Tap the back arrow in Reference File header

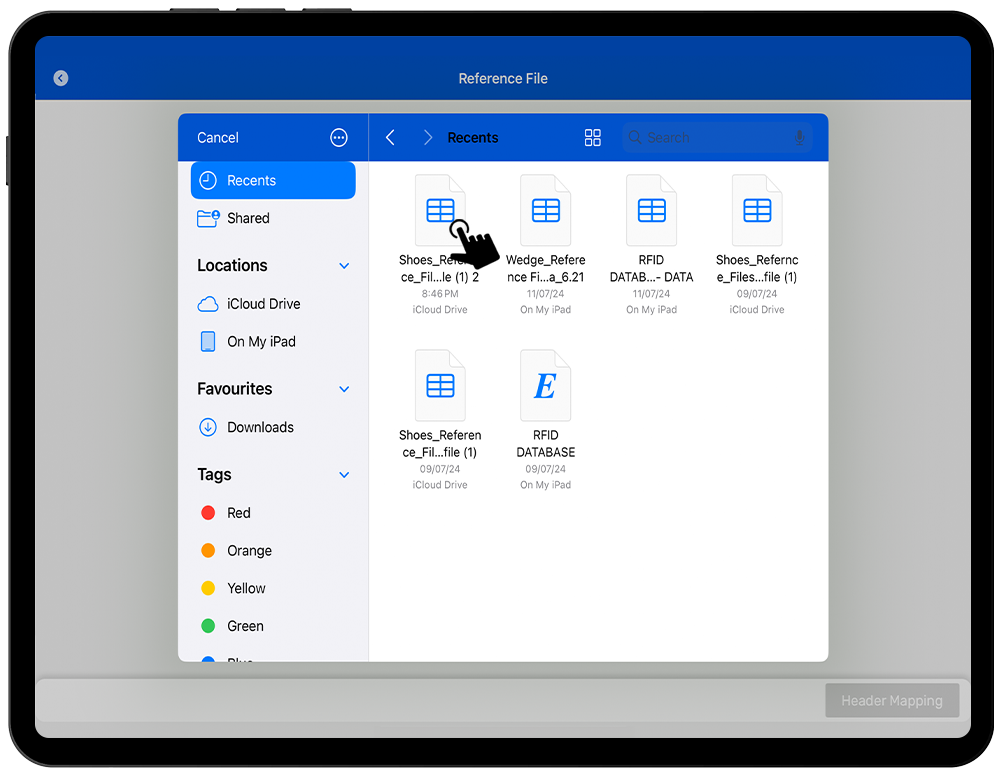tap(61, 78)
